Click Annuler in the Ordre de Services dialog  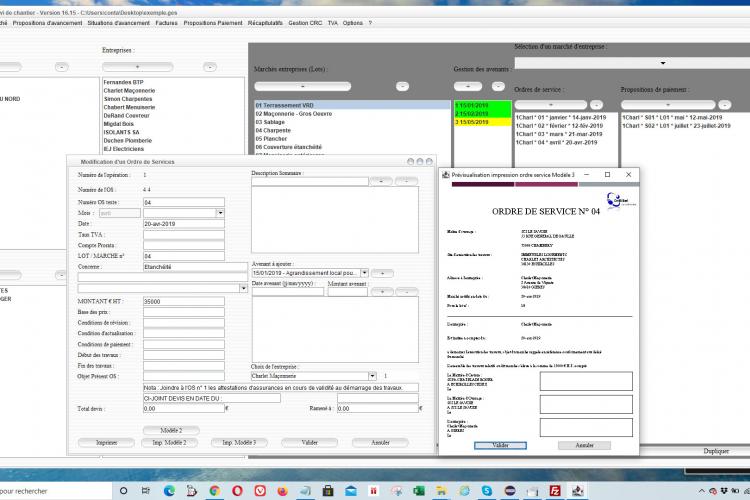tap(380, 443)
